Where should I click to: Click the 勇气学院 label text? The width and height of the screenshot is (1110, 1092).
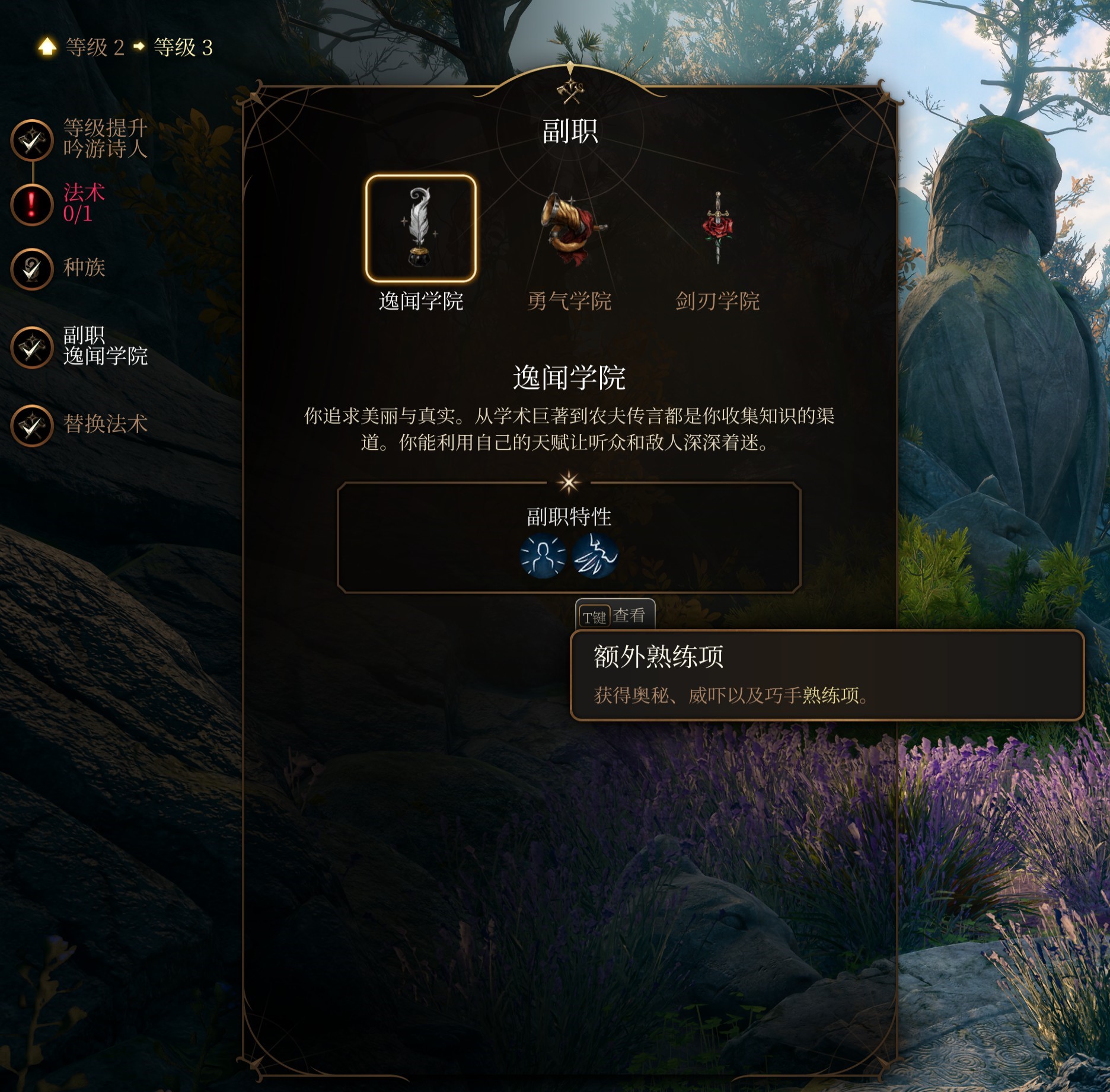click(x=569, y=302)
